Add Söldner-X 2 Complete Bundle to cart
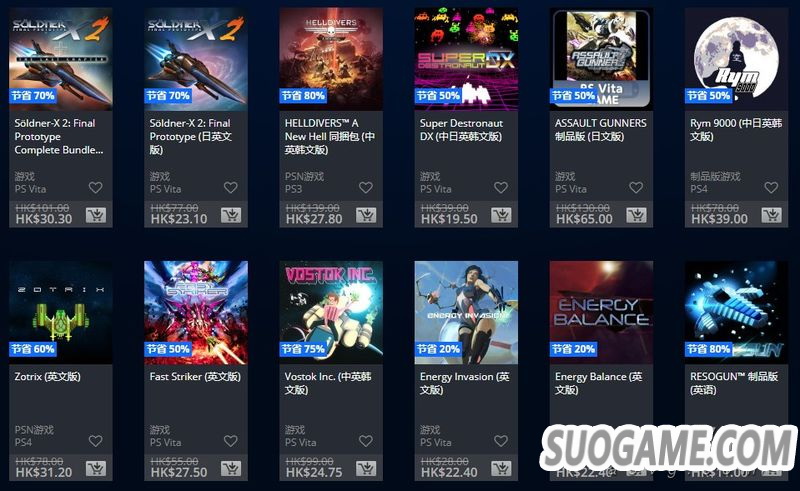The width and height of the screenshot is (800, 491). click(96, 215)
